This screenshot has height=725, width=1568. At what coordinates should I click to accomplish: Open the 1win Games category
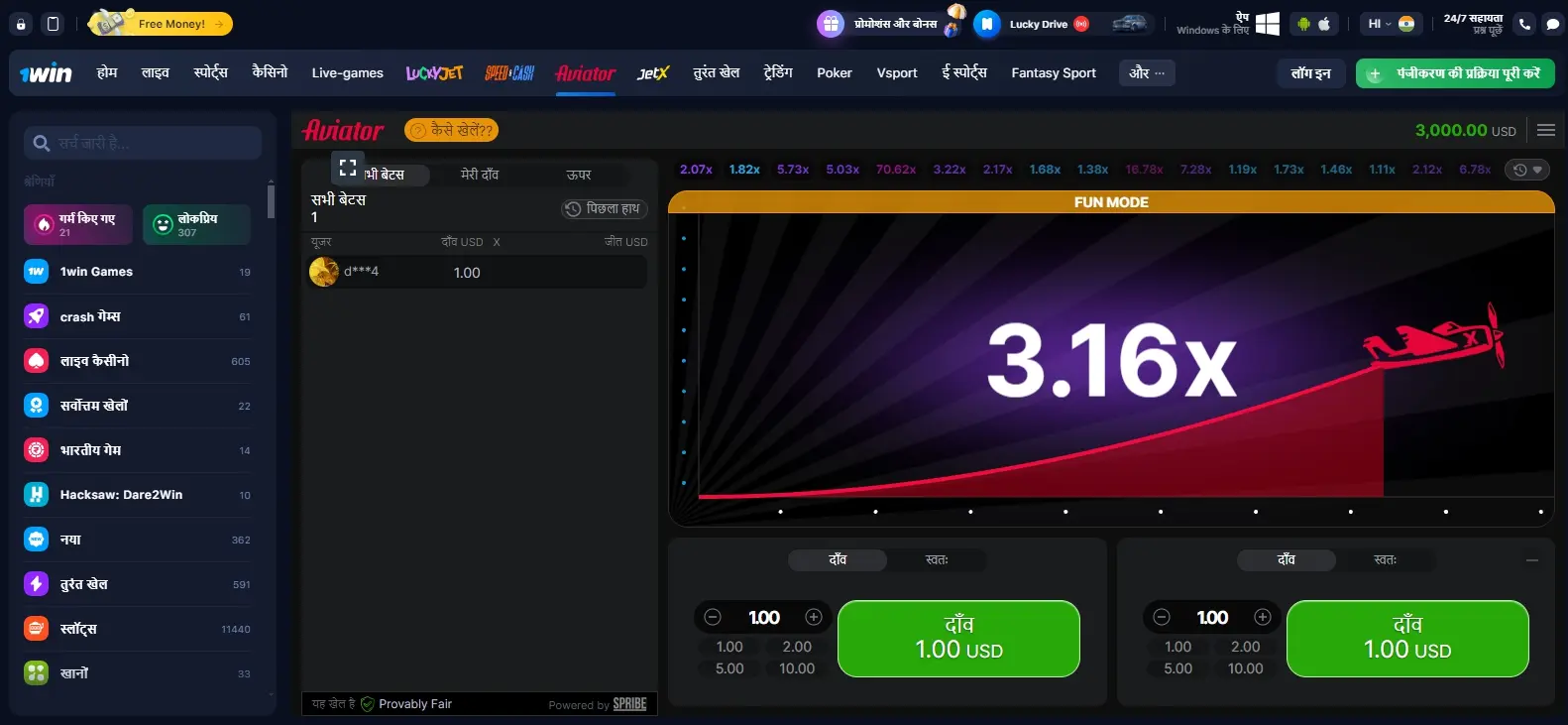(138, 272)
